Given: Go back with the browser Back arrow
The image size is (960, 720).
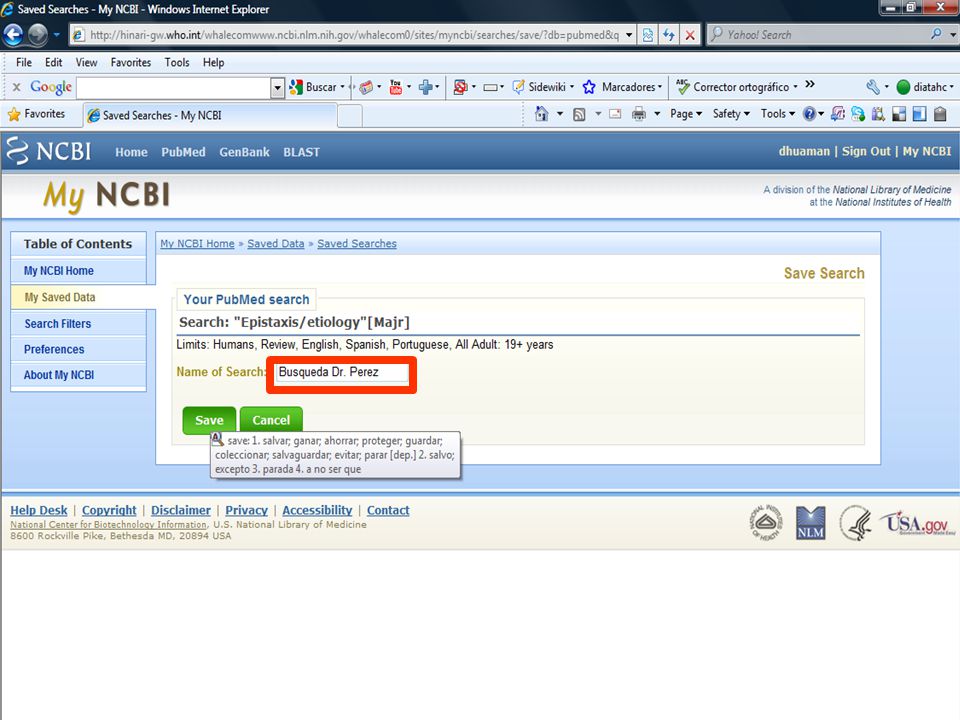Looking at the screenshot, I should point(13,35).
